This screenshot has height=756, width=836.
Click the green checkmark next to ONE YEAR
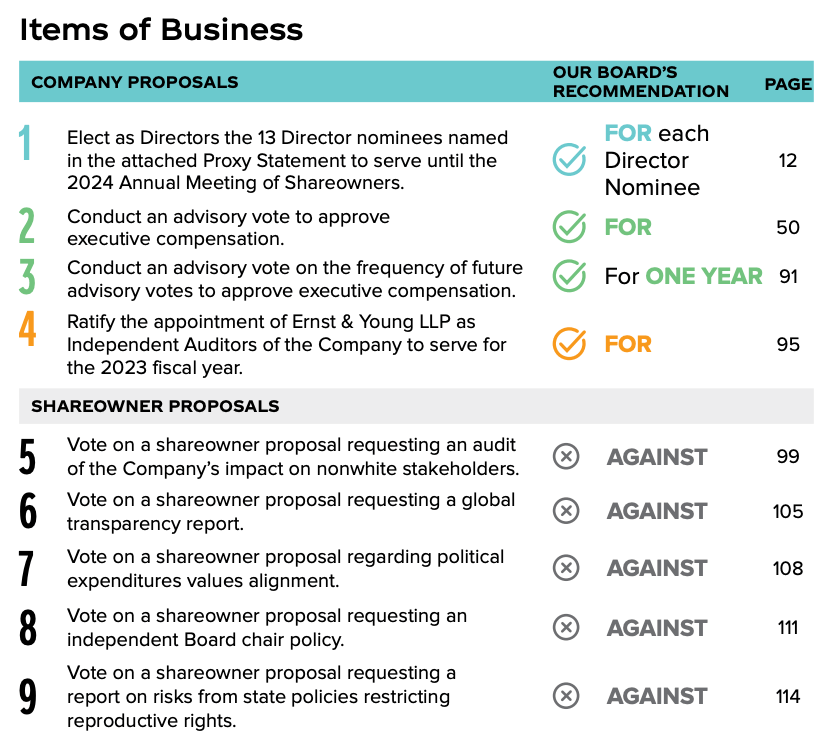569,275
